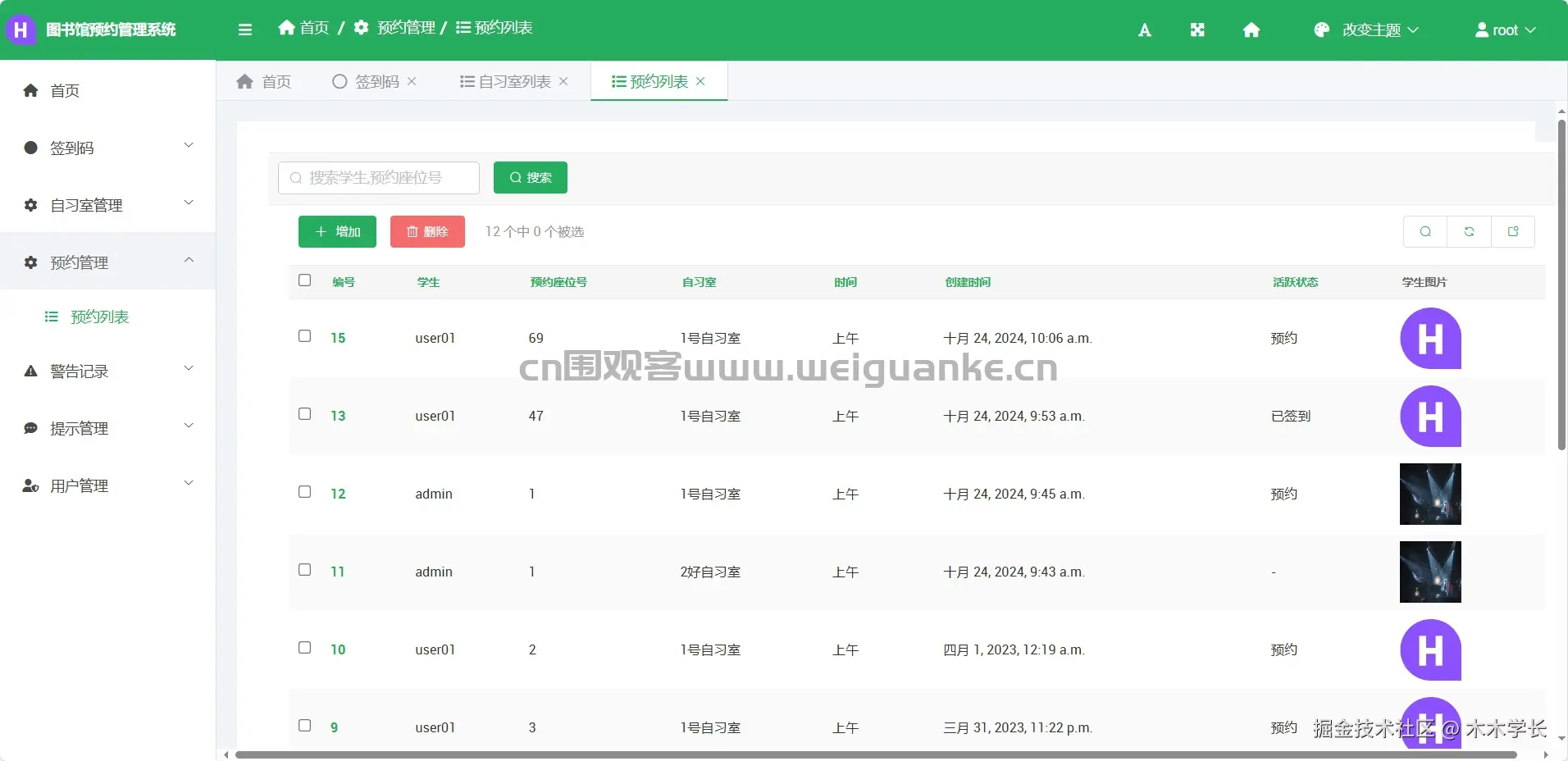Check the row 13 checkbox
Screen dimensions: 1568x761
[x=305, y=414]
